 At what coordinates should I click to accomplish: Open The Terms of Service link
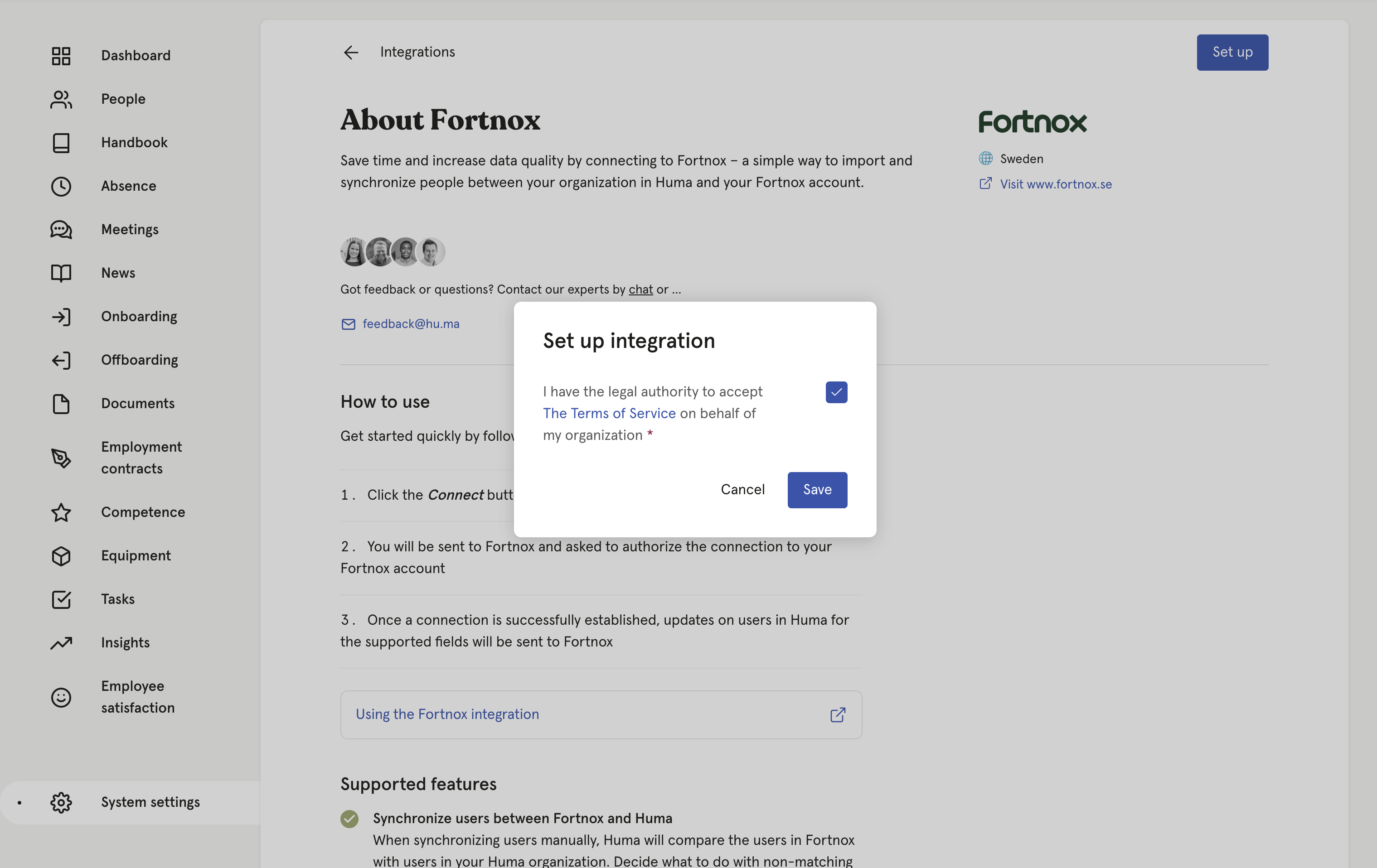(609, 413)
